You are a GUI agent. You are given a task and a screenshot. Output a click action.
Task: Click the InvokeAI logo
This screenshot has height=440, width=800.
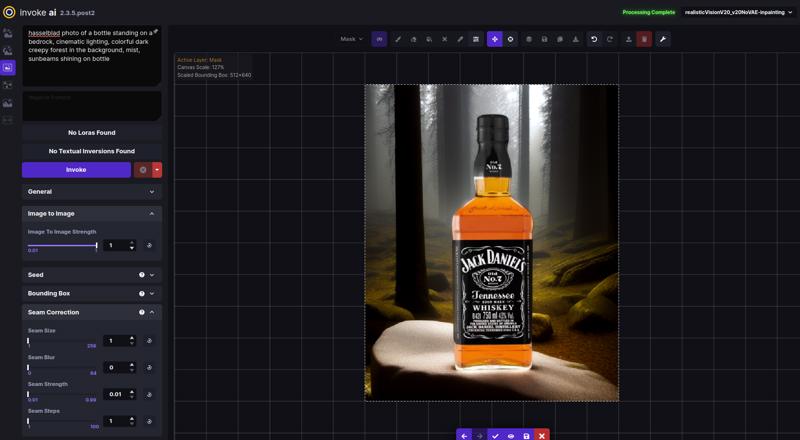(x=9, y=12)
